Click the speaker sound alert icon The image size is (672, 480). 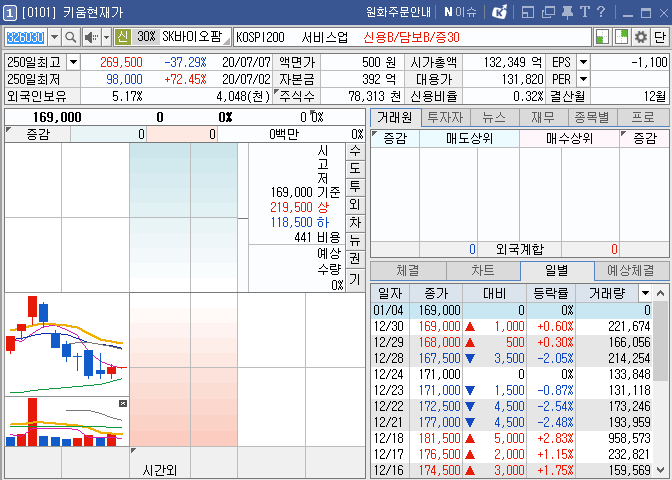(x=91, y=37)
